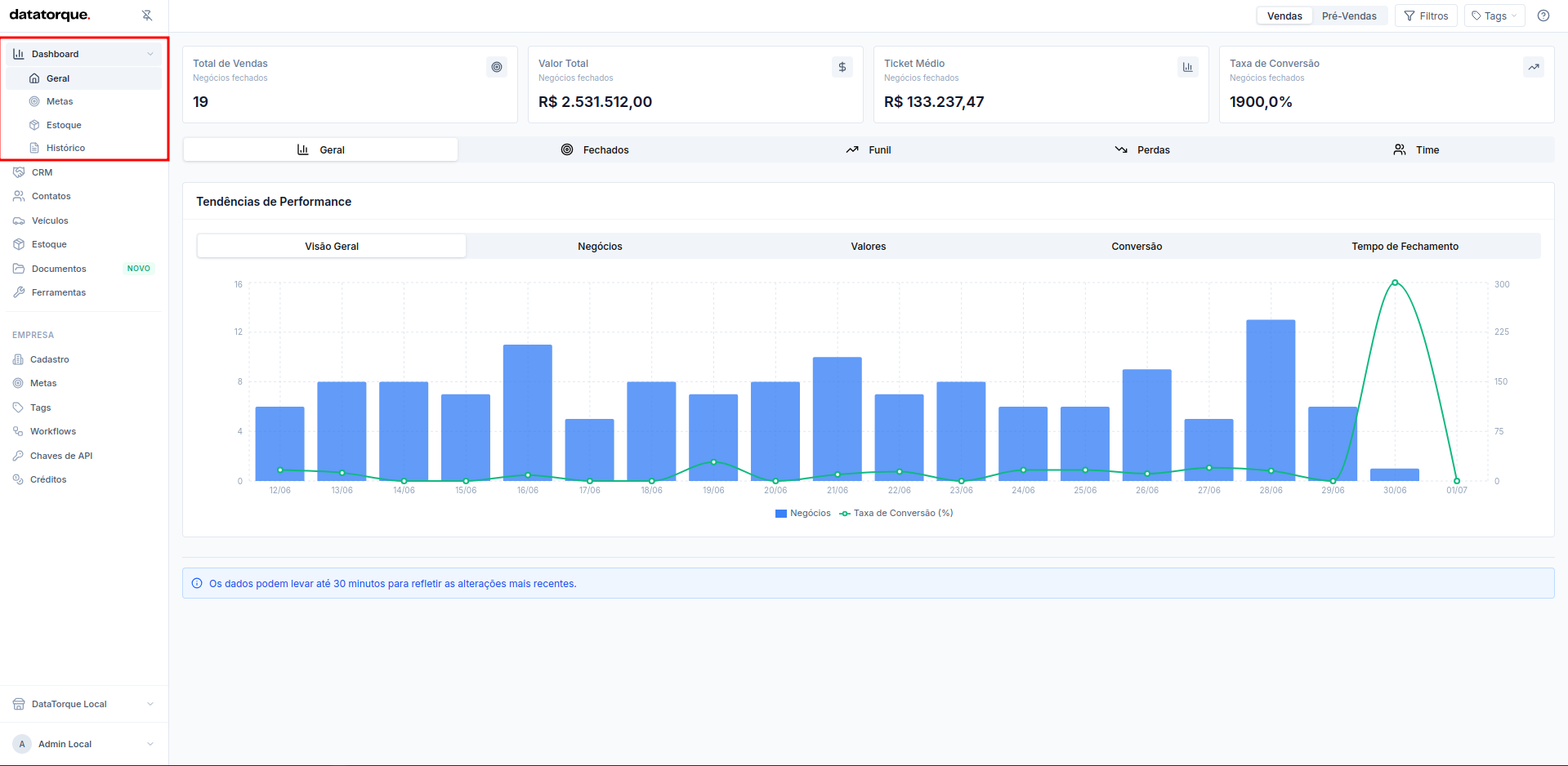Toggle Negócios series in chart legend

802,513
